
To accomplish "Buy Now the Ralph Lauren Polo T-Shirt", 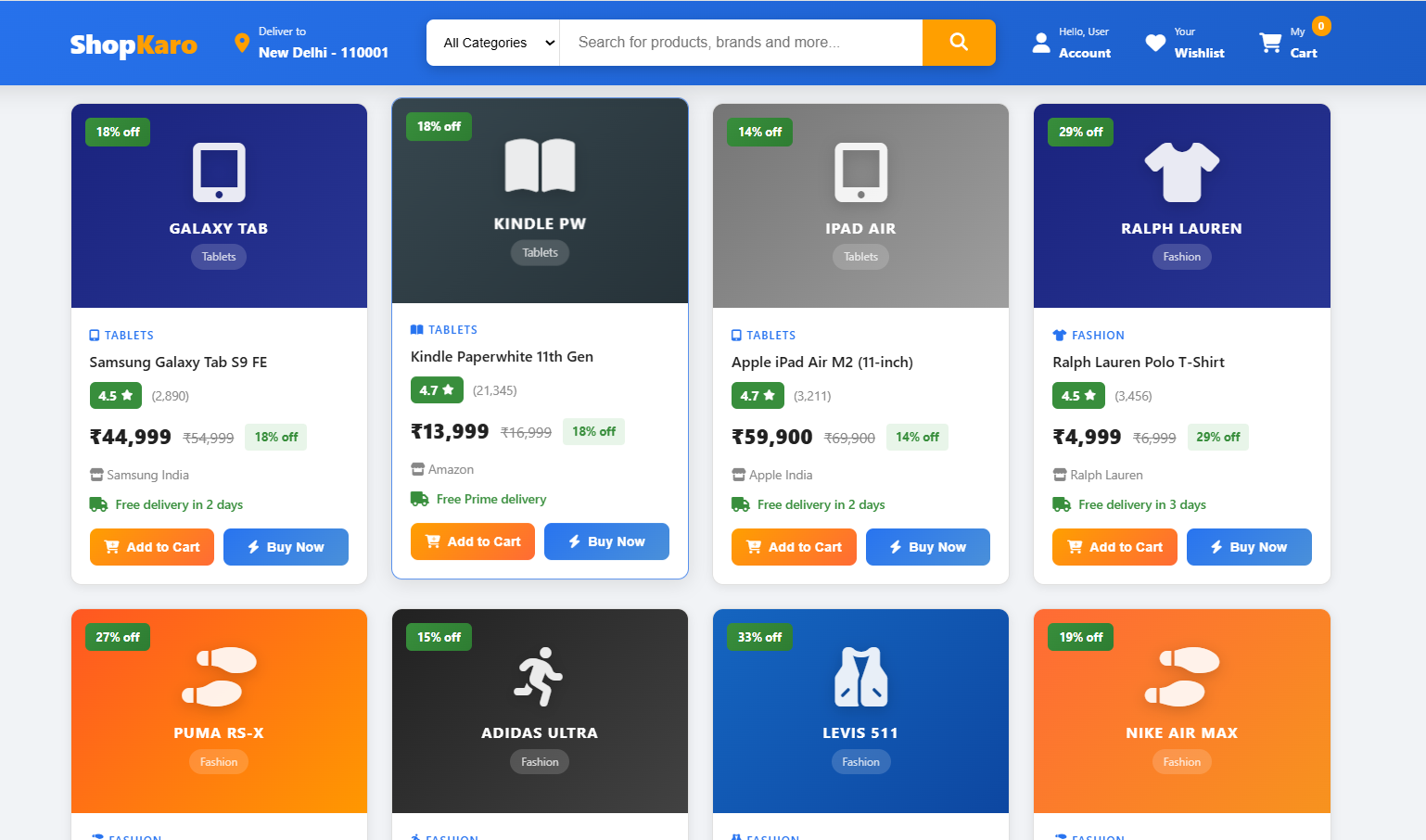I will pyautogui.click(x=1249, y=547).
